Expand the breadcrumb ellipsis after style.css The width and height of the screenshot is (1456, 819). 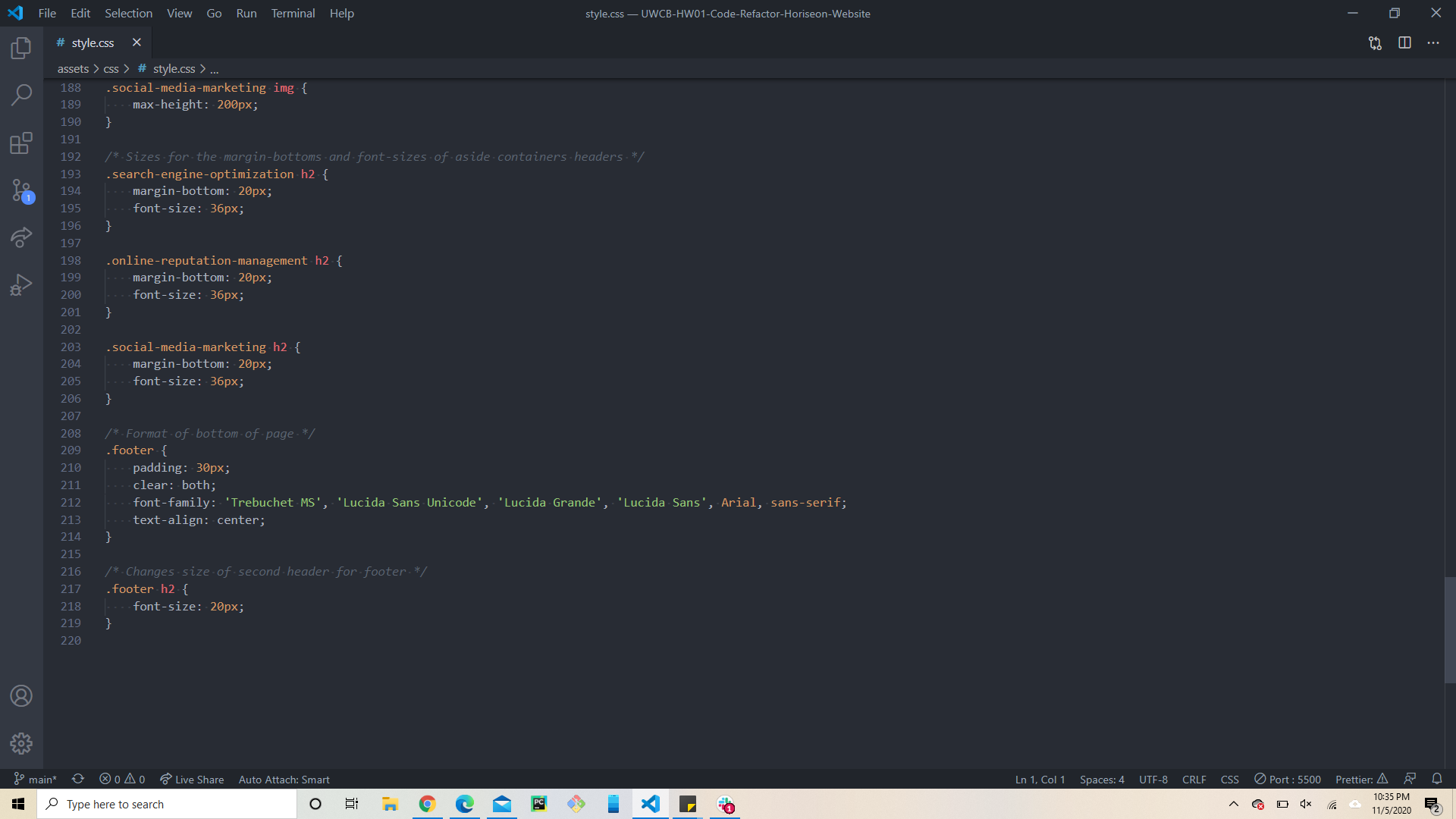point(215,68)
